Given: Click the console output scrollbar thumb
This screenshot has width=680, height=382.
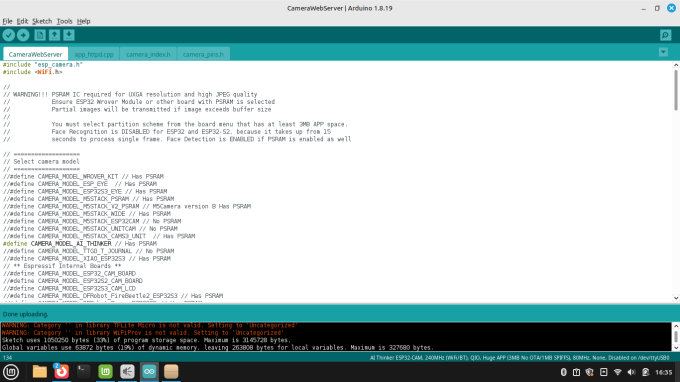Looking at the screenshot, I should (x=676, y=336).
